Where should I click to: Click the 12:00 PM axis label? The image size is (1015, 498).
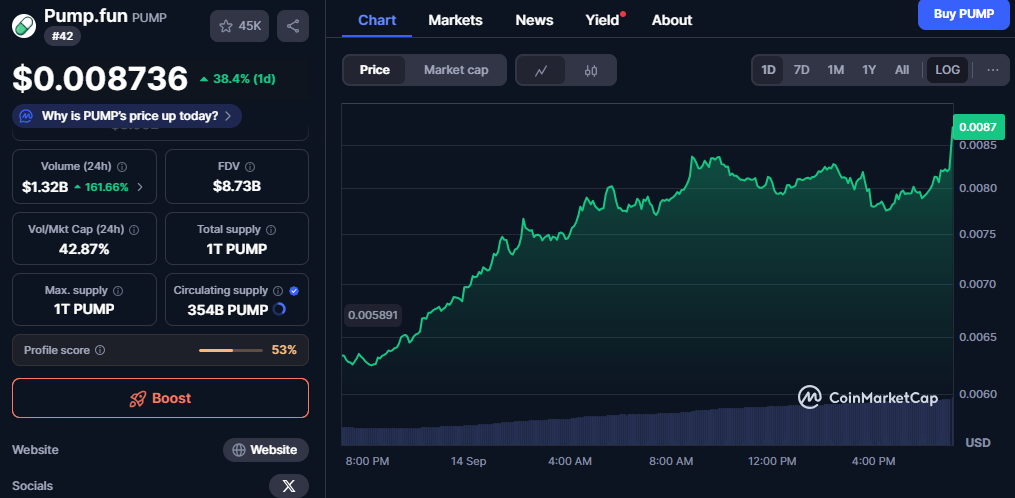tap(771, 462)
